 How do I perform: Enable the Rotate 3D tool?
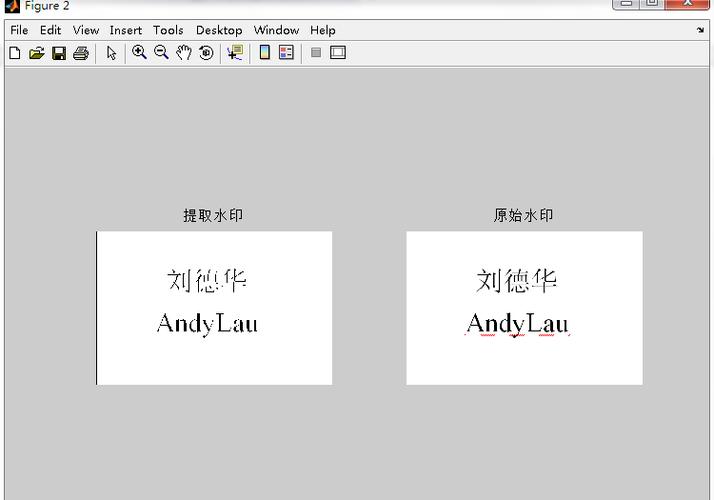coord(206,53)
